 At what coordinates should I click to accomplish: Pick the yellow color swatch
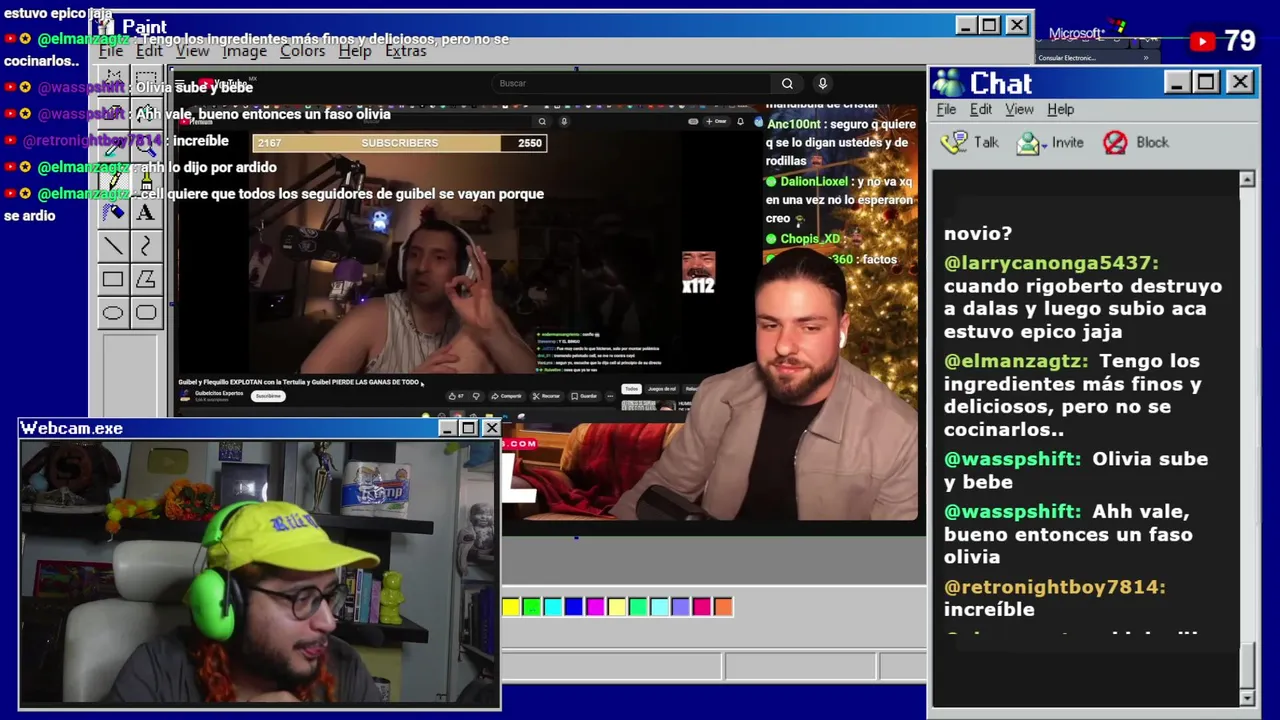pyautogui.click(x=511, y=607)
